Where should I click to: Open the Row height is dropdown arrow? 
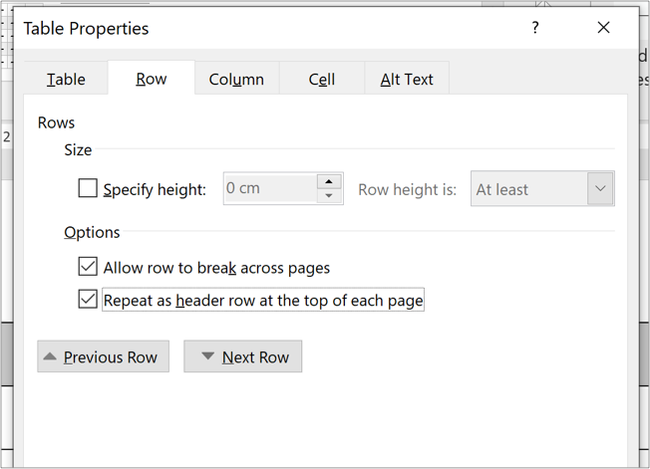(x=600, y=189)
